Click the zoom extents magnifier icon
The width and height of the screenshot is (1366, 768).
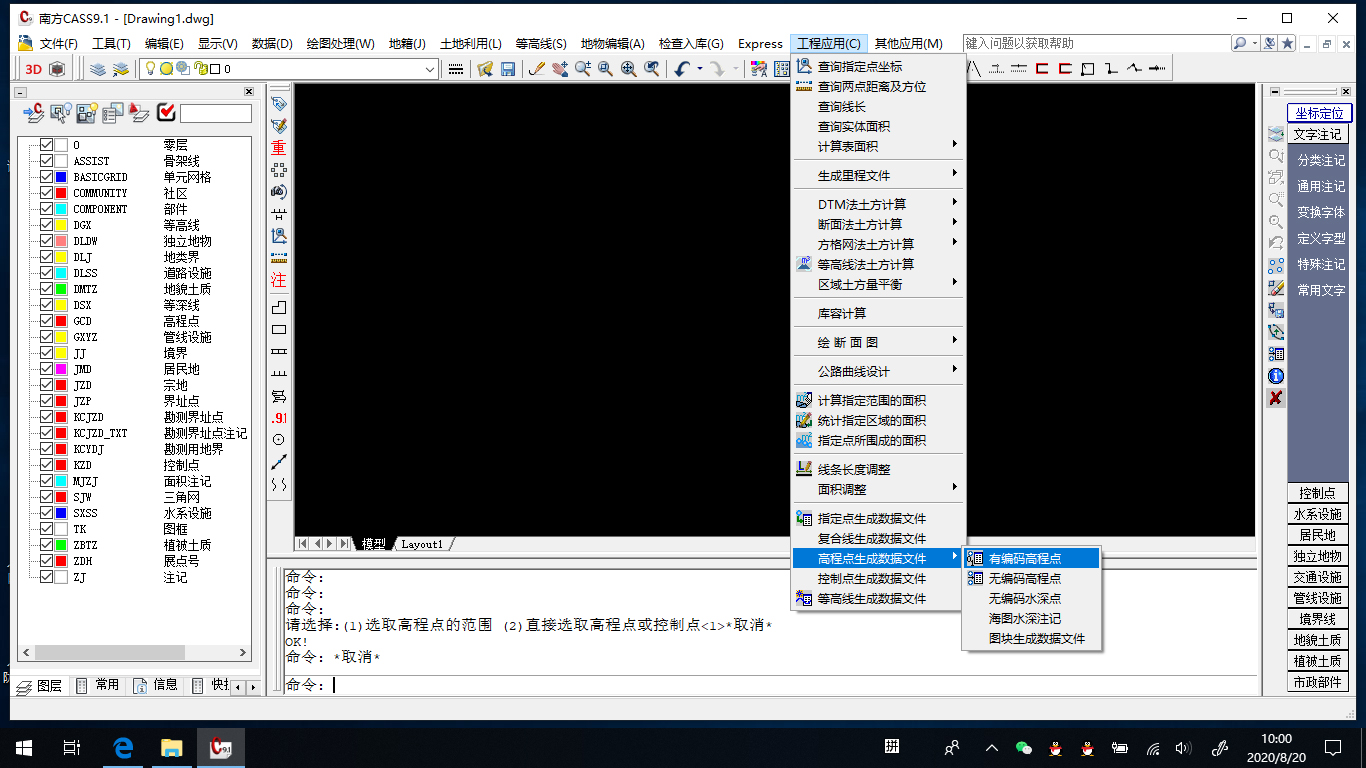point(629,69)
